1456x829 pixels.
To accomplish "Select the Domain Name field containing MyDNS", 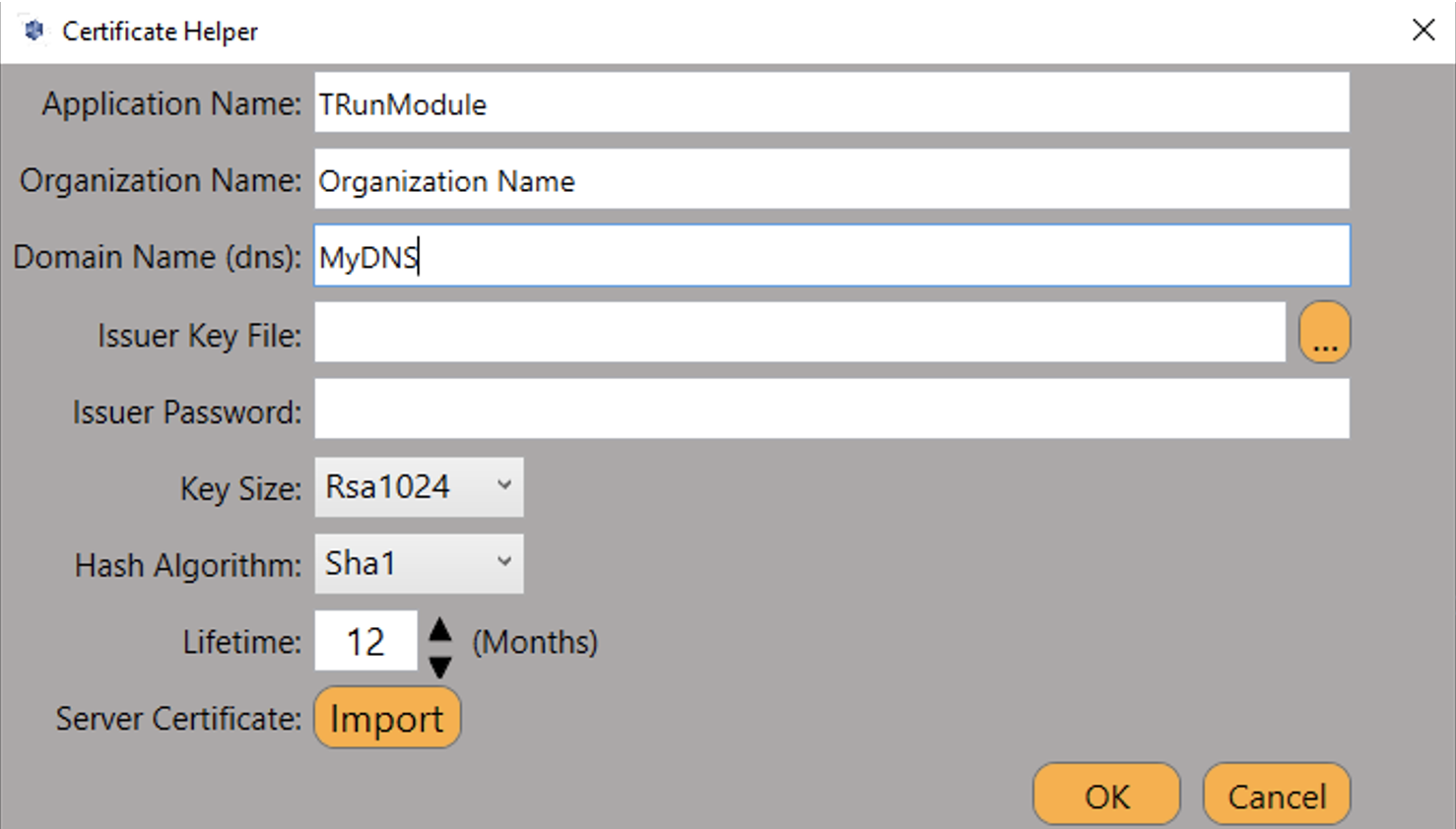I will [x=831, y=257].
